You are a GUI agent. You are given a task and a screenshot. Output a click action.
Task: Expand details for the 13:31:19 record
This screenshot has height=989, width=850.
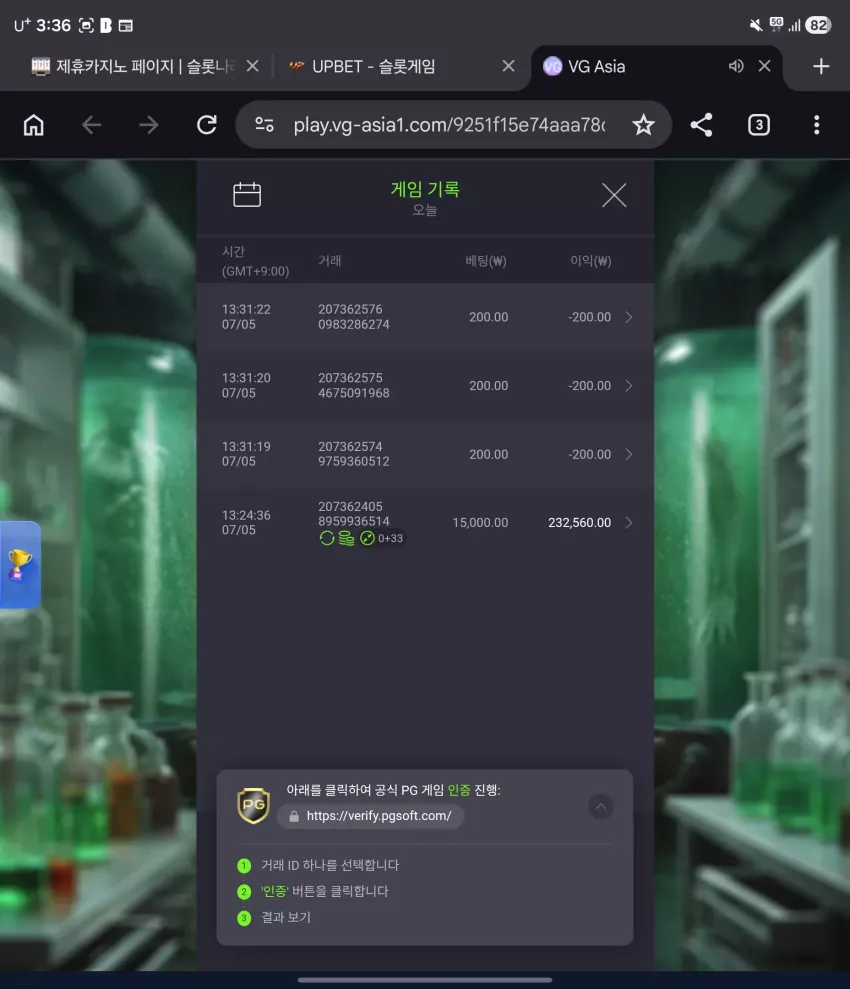click(629, 454)
